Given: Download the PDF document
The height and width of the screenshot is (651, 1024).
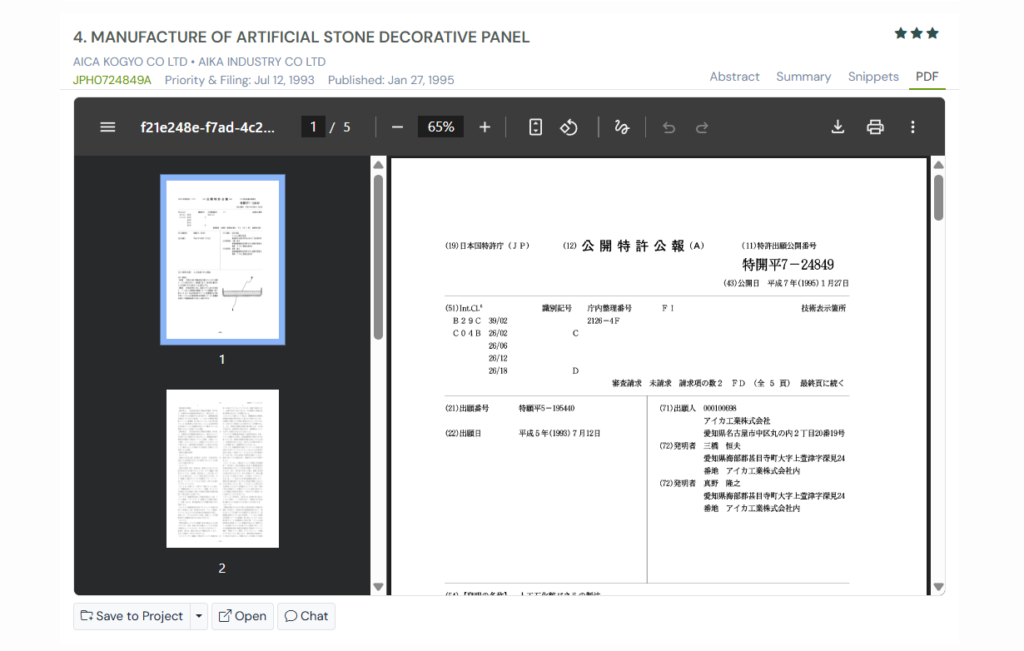Looking at the screenshot, I should [x=838, y=126].
